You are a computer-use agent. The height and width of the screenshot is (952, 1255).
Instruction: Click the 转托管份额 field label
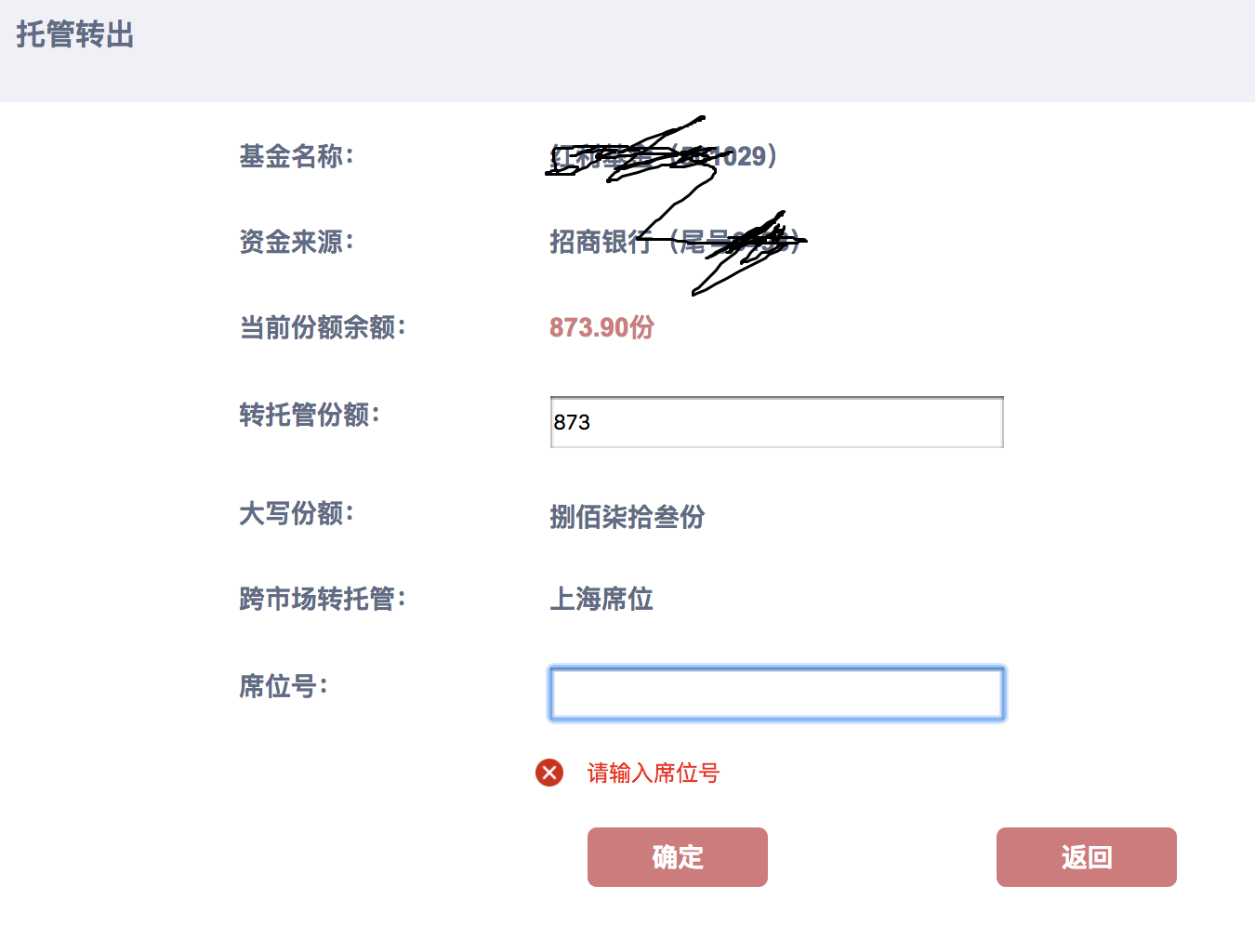311,417
